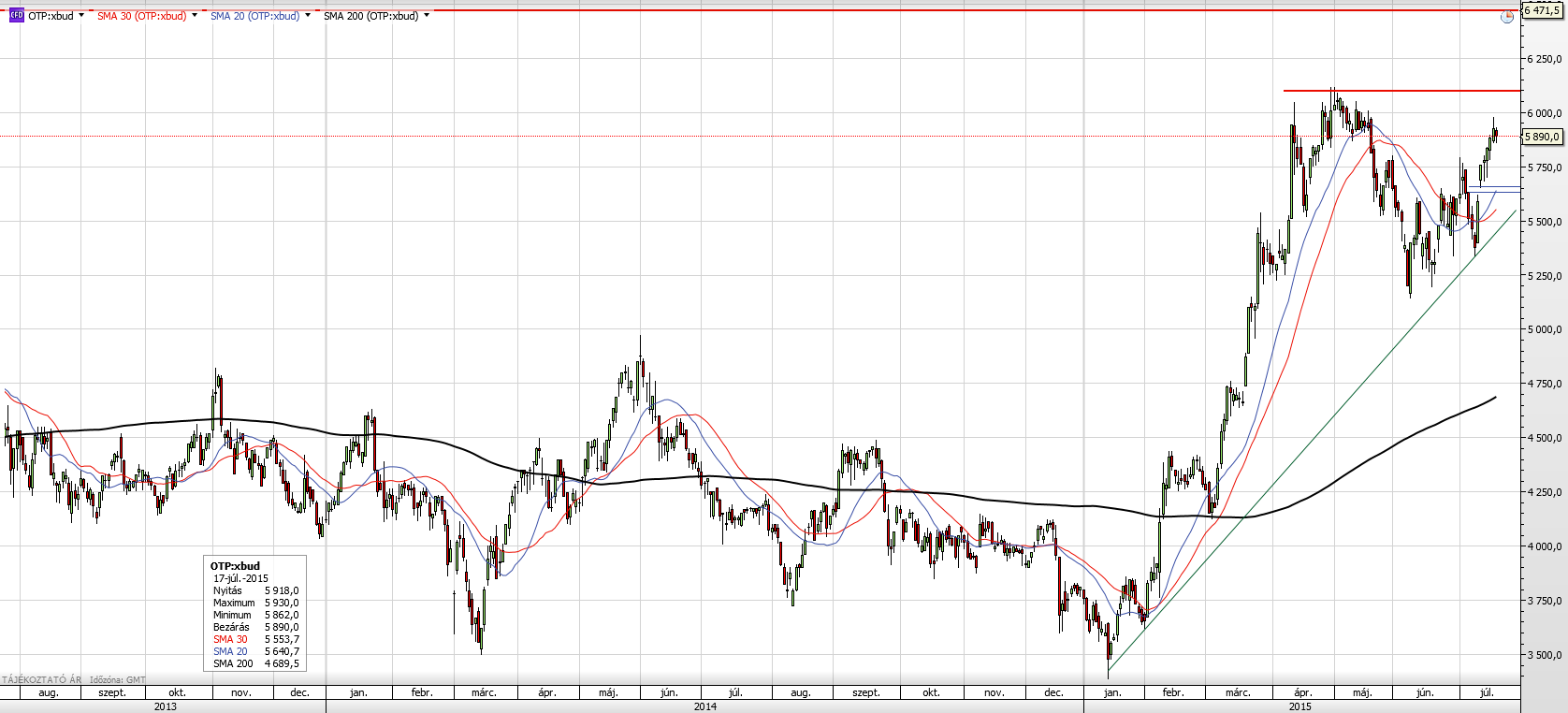Click the TÁJÉKOZTATÓ ÁR notice text
This screenshot has width=1568, height=713.
pos(42,680)
